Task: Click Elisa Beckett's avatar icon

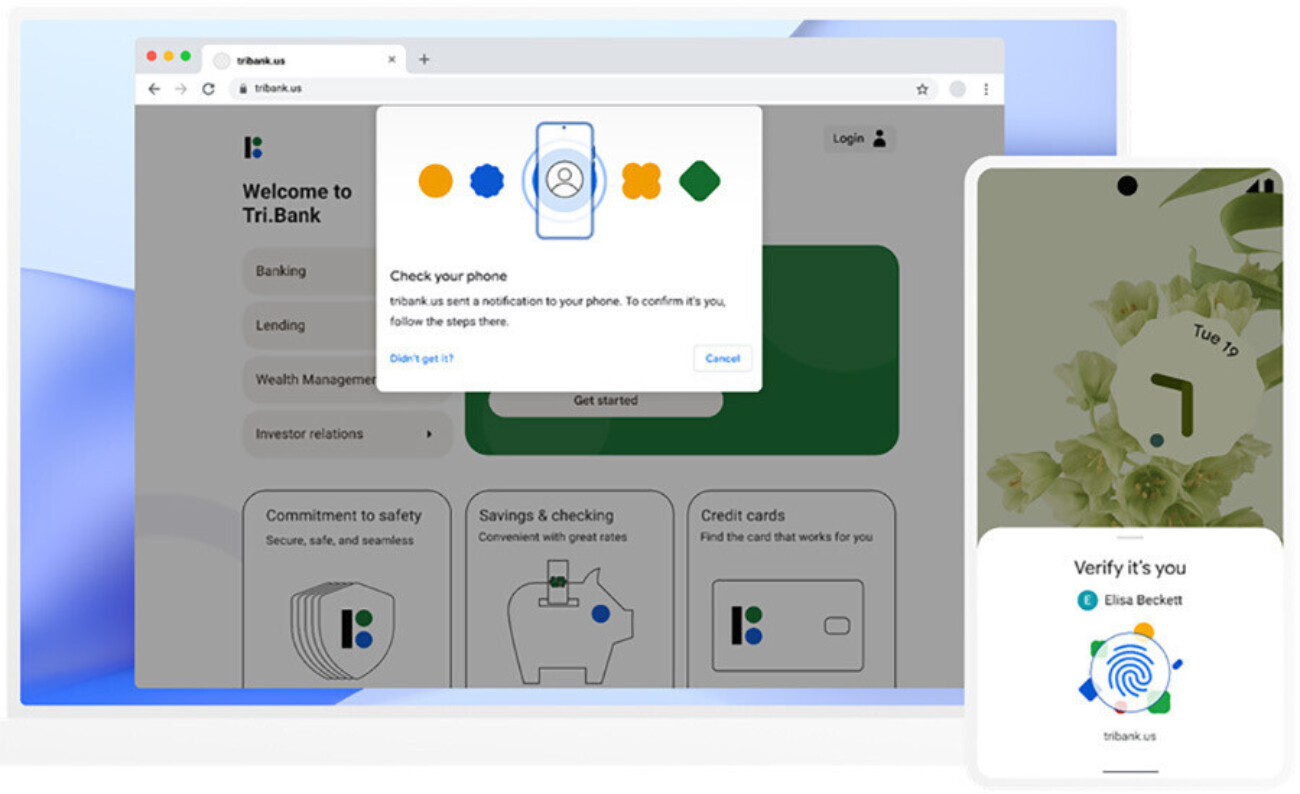Action: click(1086, 601)
